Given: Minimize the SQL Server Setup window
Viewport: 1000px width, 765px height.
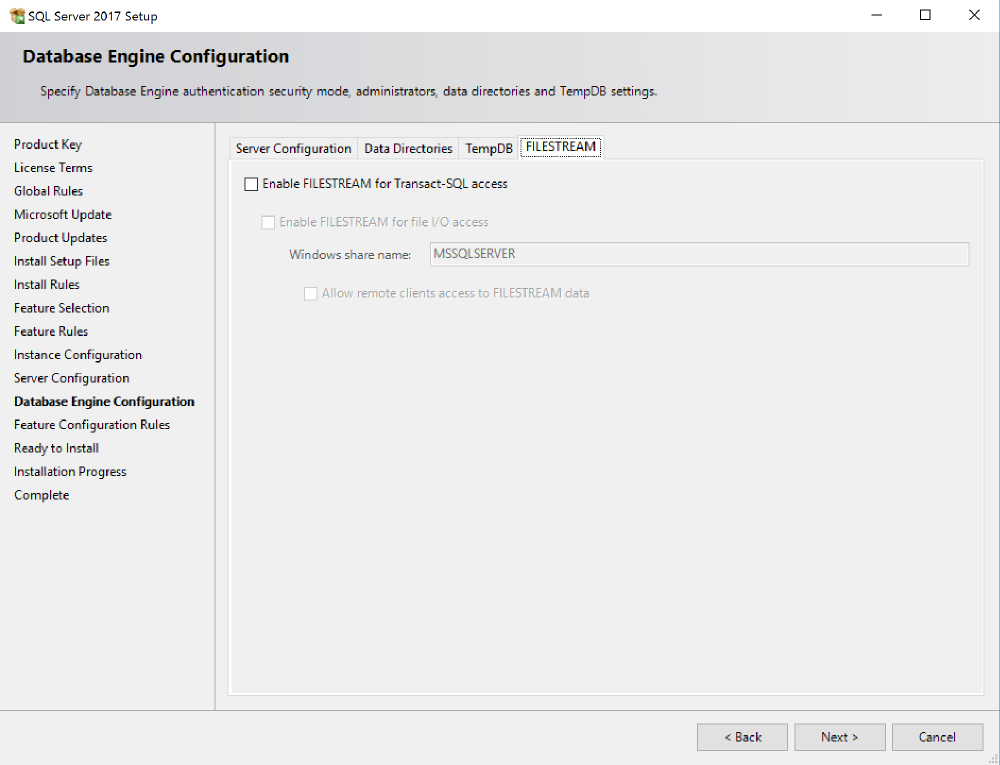Looking at the screenshot, I should (x=877, y=15).
